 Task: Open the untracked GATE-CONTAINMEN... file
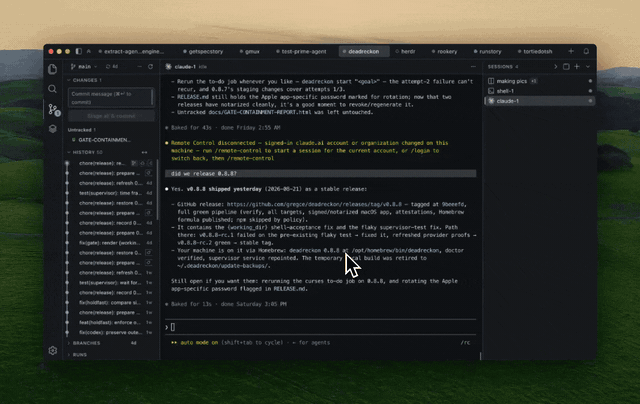104,140
